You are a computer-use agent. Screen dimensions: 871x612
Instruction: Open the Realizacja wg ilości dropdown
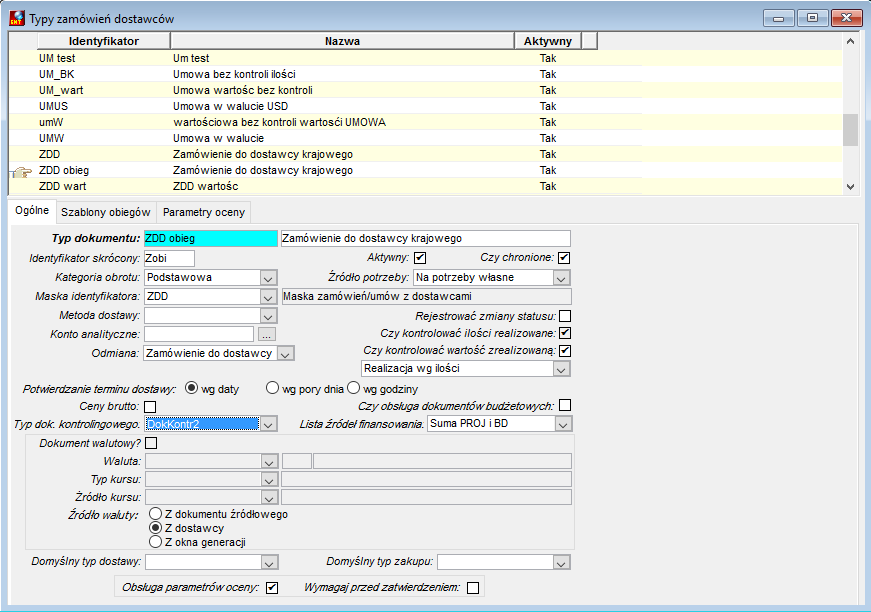(561, 369)
